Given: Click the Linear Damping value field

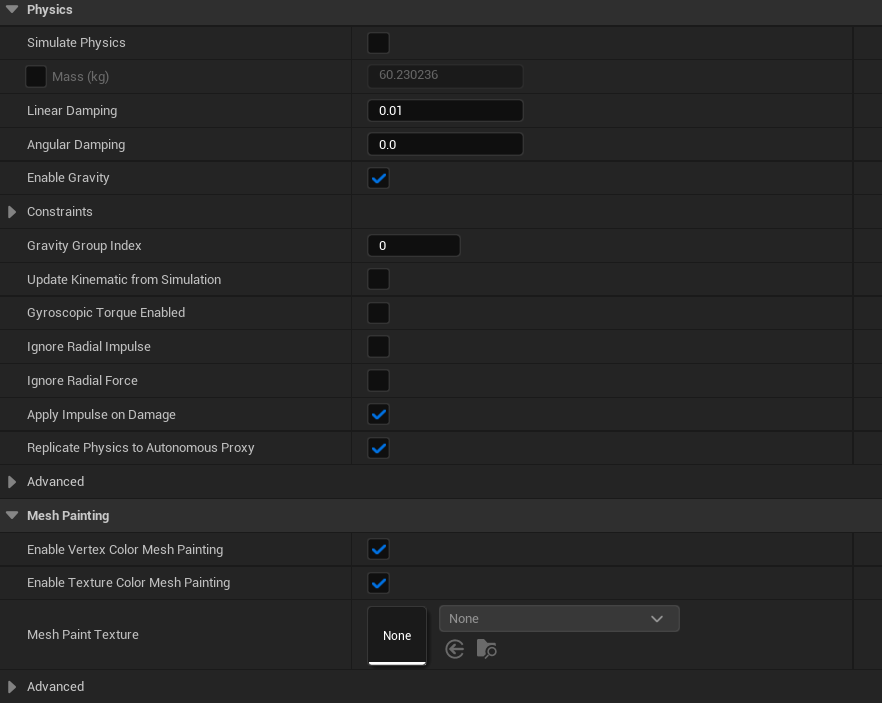Looking at the screenshot, I should coord(445,110).
